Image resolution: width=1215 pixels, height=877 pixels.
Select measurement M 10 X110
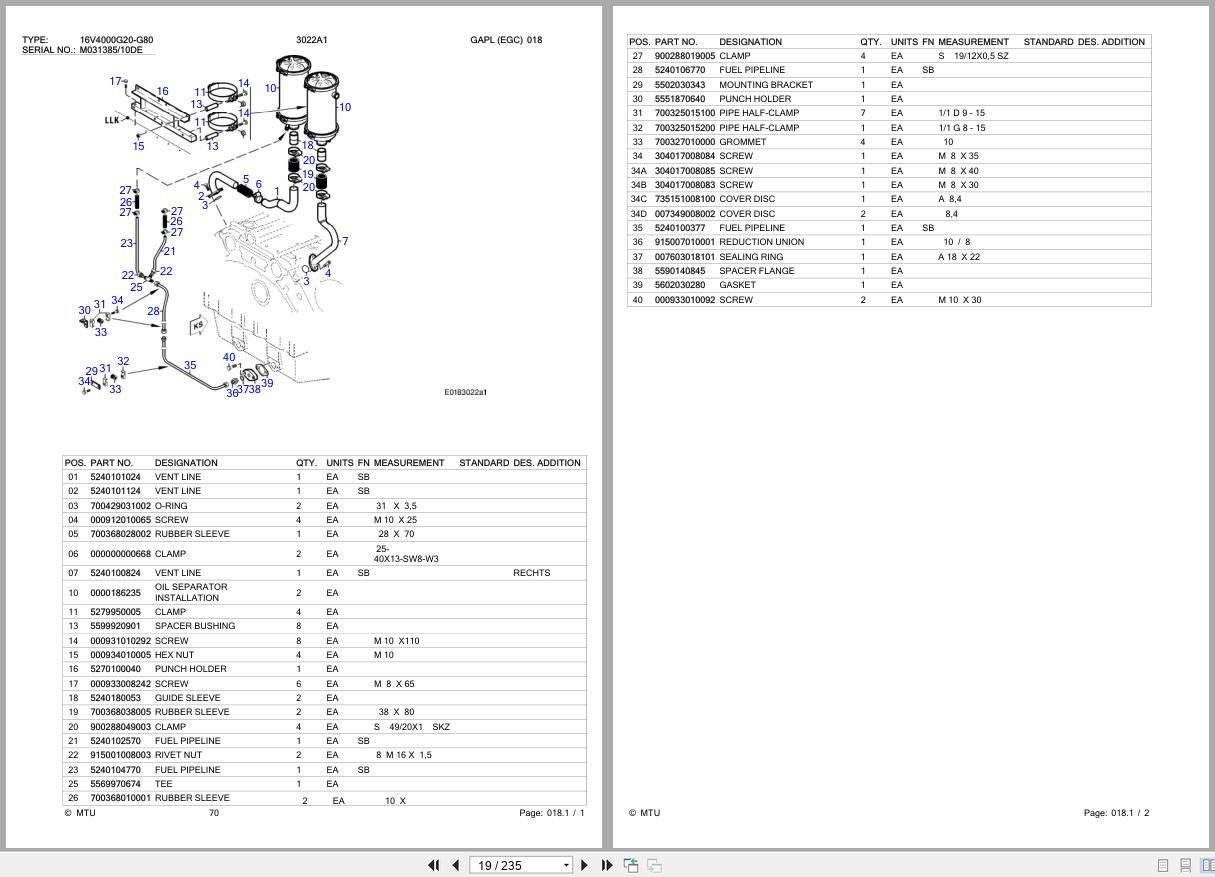[x=397, y=641]
